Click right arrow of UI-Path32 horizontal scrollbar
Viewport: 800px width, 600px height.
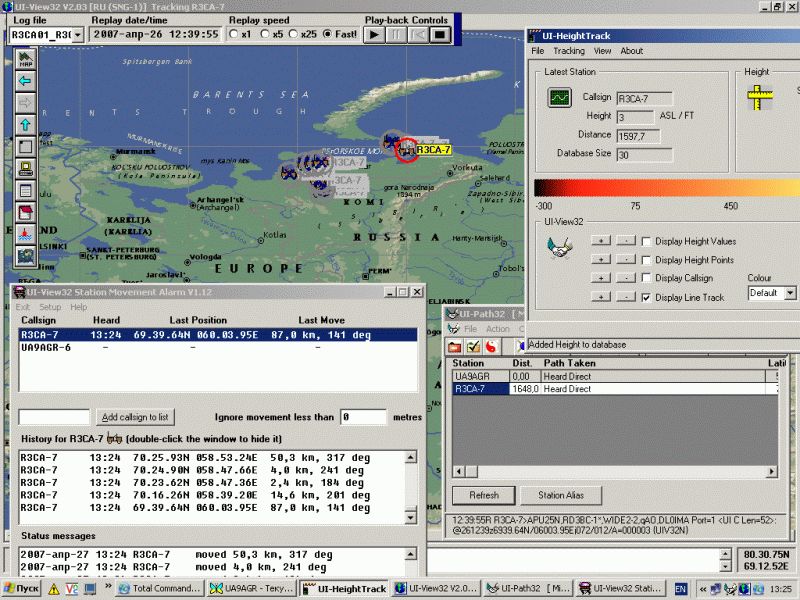[771, 471]
